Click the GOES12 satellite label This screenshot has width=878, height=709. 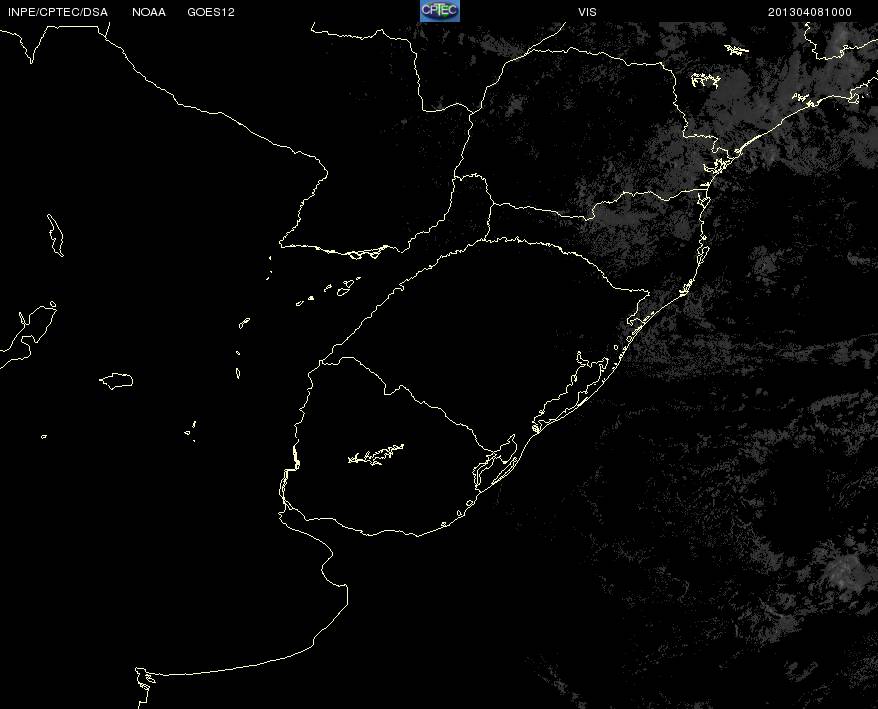[211, 12]
